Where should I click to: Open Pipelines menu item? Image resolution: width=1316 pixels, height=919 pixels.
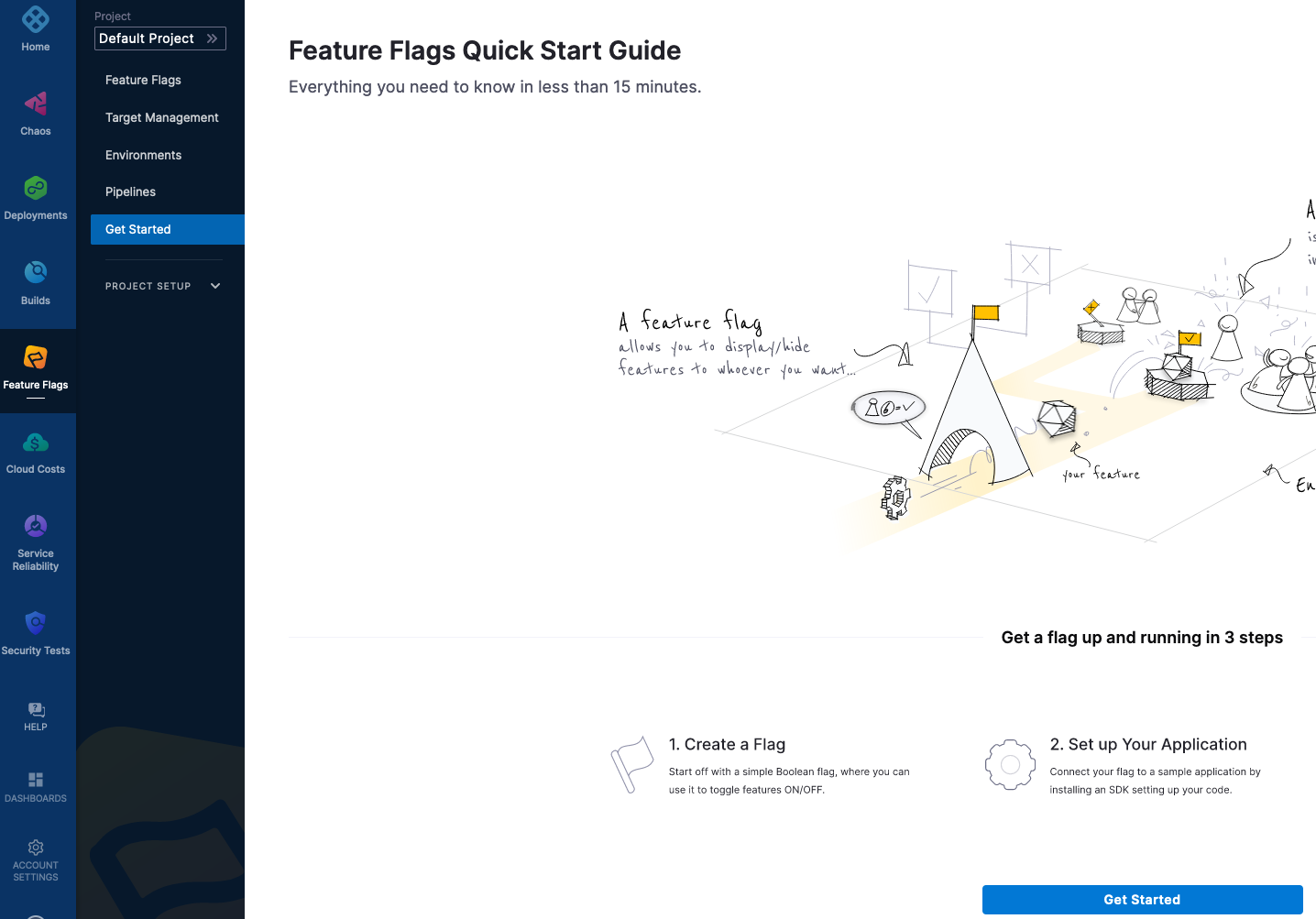131,191
